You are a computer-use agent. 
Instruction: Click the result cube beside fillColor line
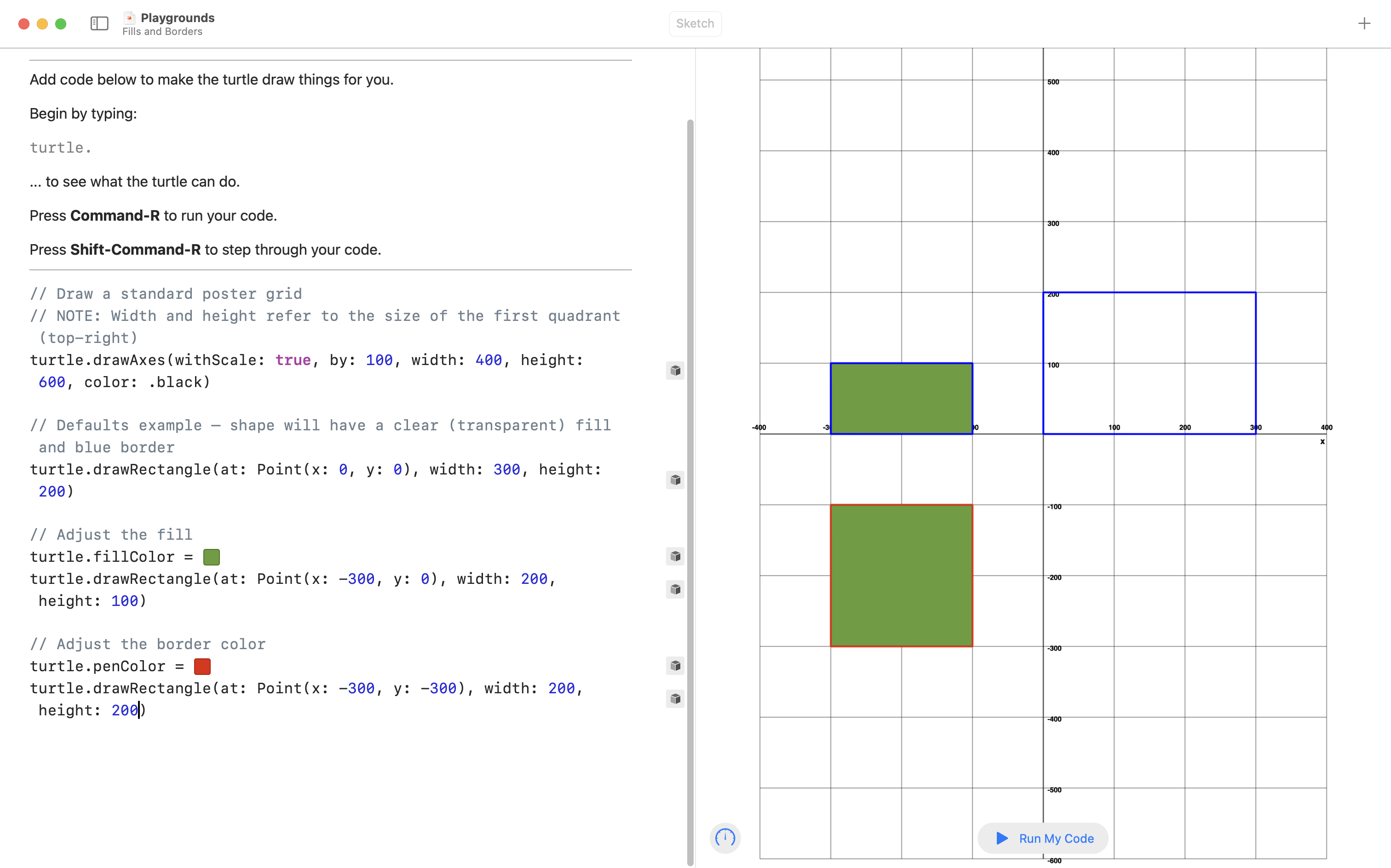click(x=675, y=556)
